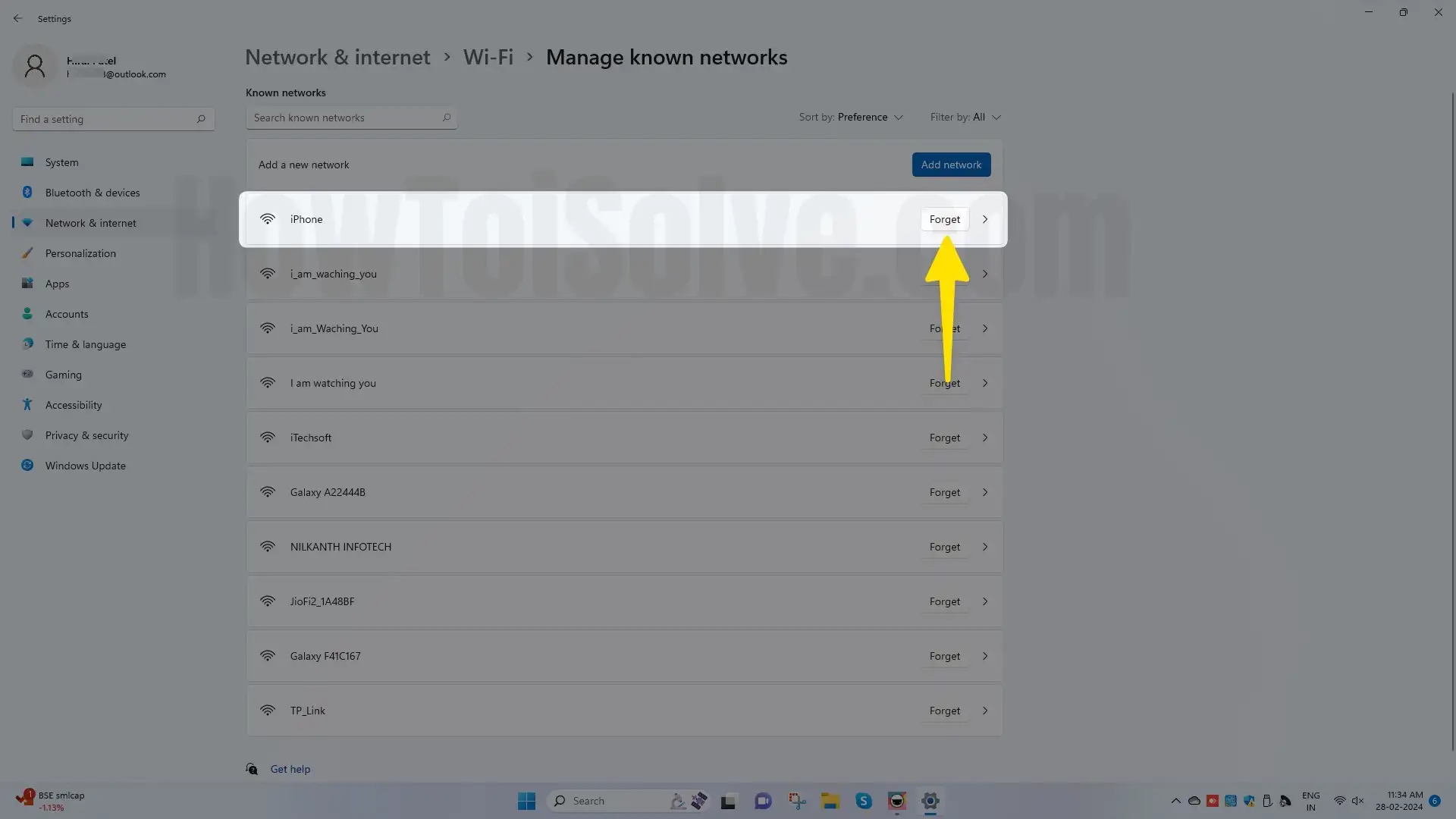Expand iPhone network details chevron

tap(985, 219)
